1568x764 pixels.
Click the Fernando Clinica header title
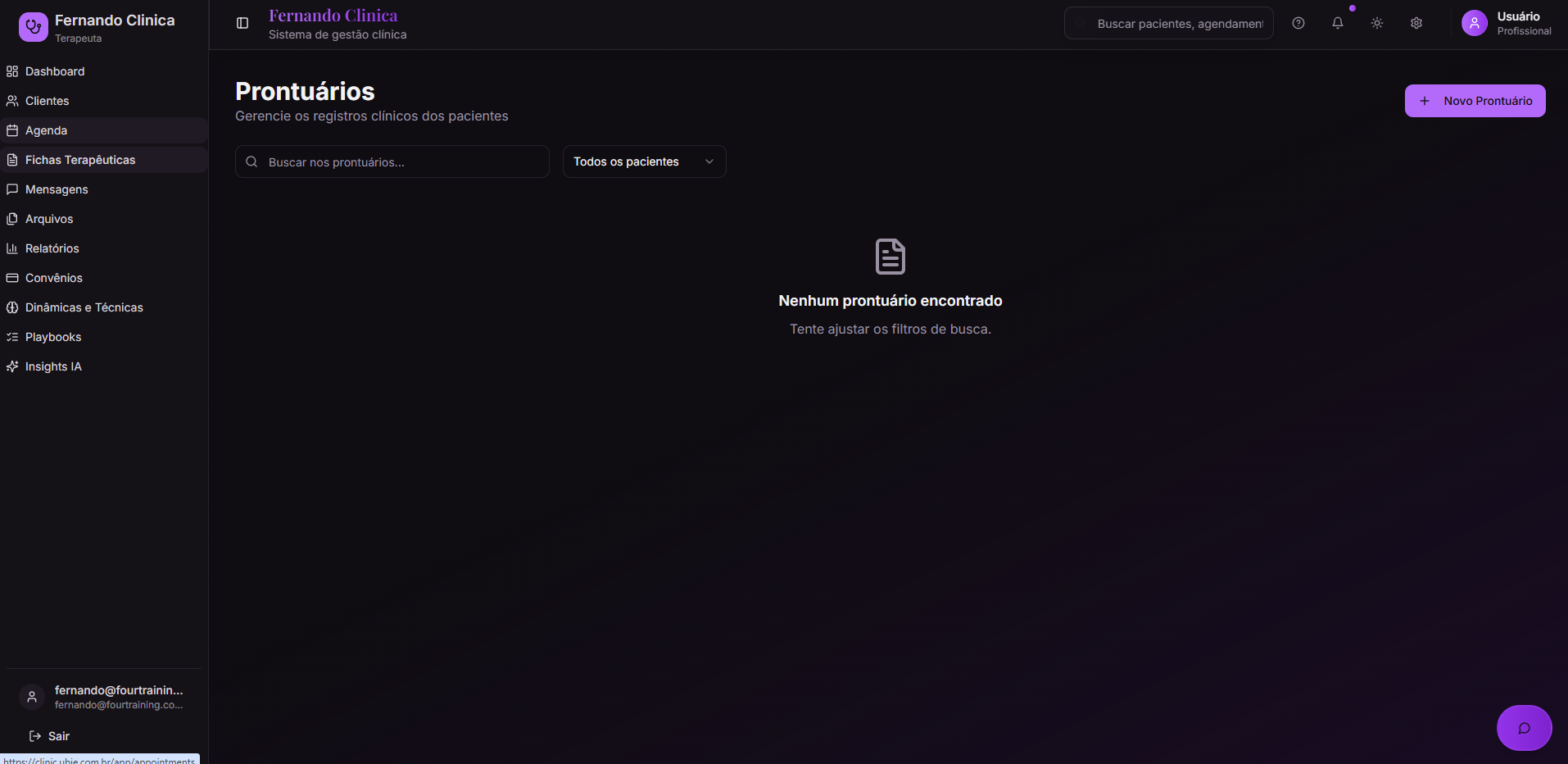coord(333,16)
